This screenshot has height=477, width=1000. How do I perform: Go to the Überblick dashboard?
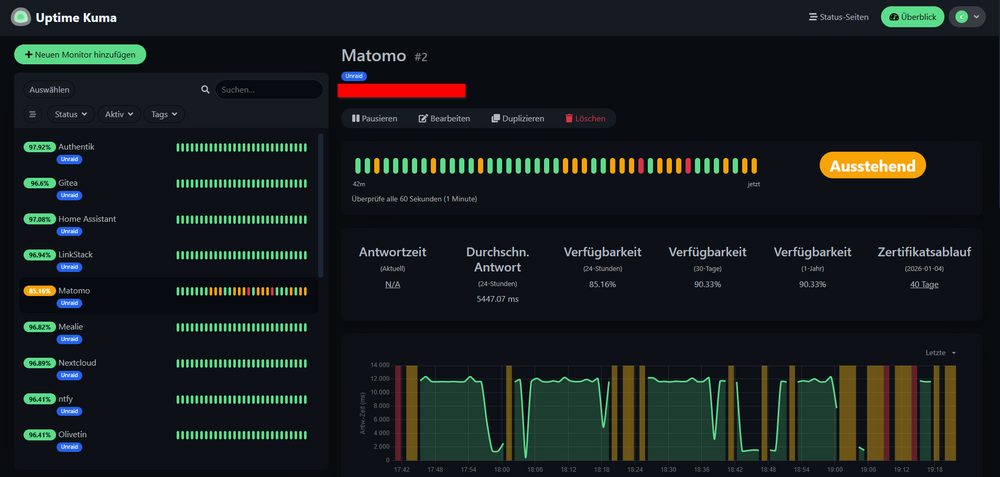tap(913, 17)
